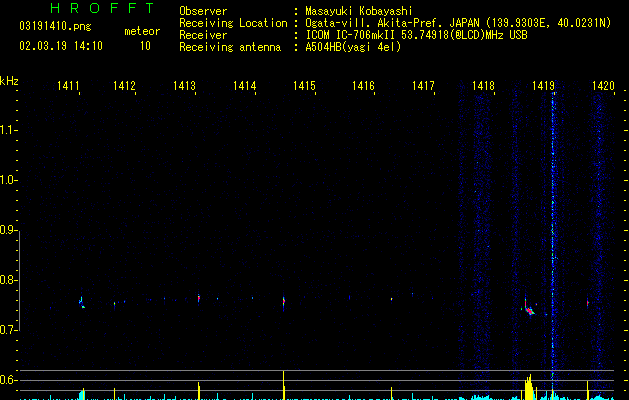The width and height of the screenshot is (629, 400).
Task: Click the Receiving Location value Ogata-vill. Akita-Pref.
Action: pyautogui.click(x=375, y=23)
